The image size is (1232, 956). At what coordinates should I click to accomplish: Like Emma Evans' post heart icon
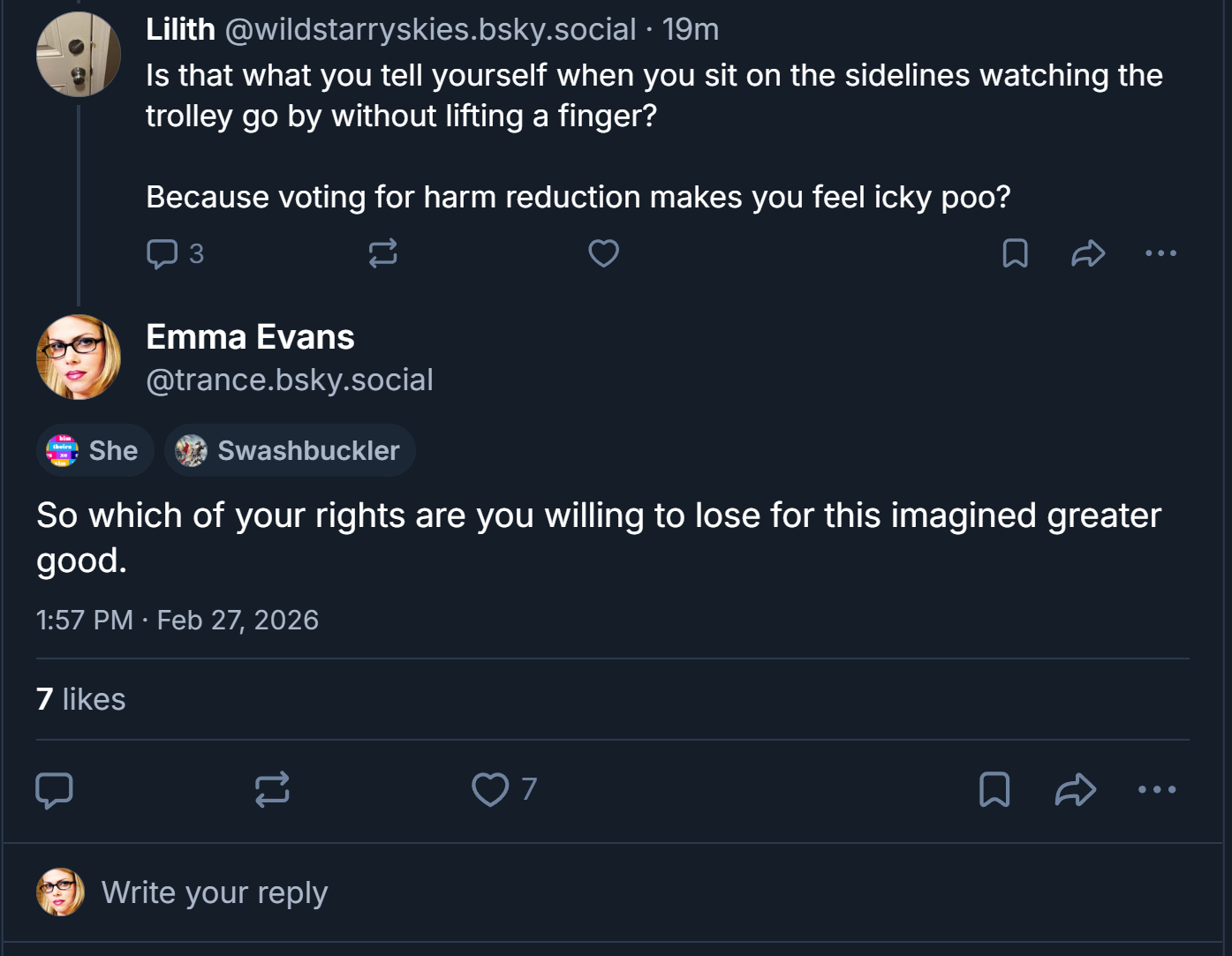pyautogui.click(x=490, y=790)
